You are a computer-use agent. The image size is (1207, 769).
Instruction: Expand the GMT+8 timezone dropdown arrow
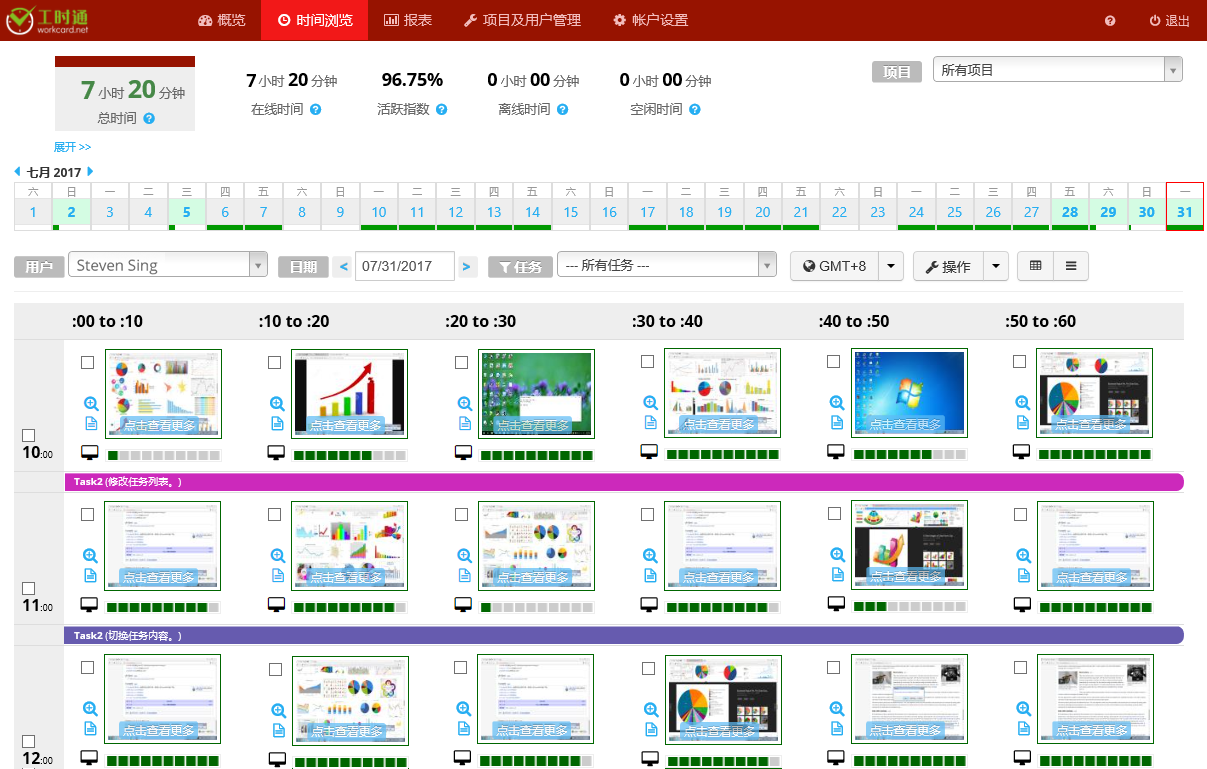[x=891, y=266]
